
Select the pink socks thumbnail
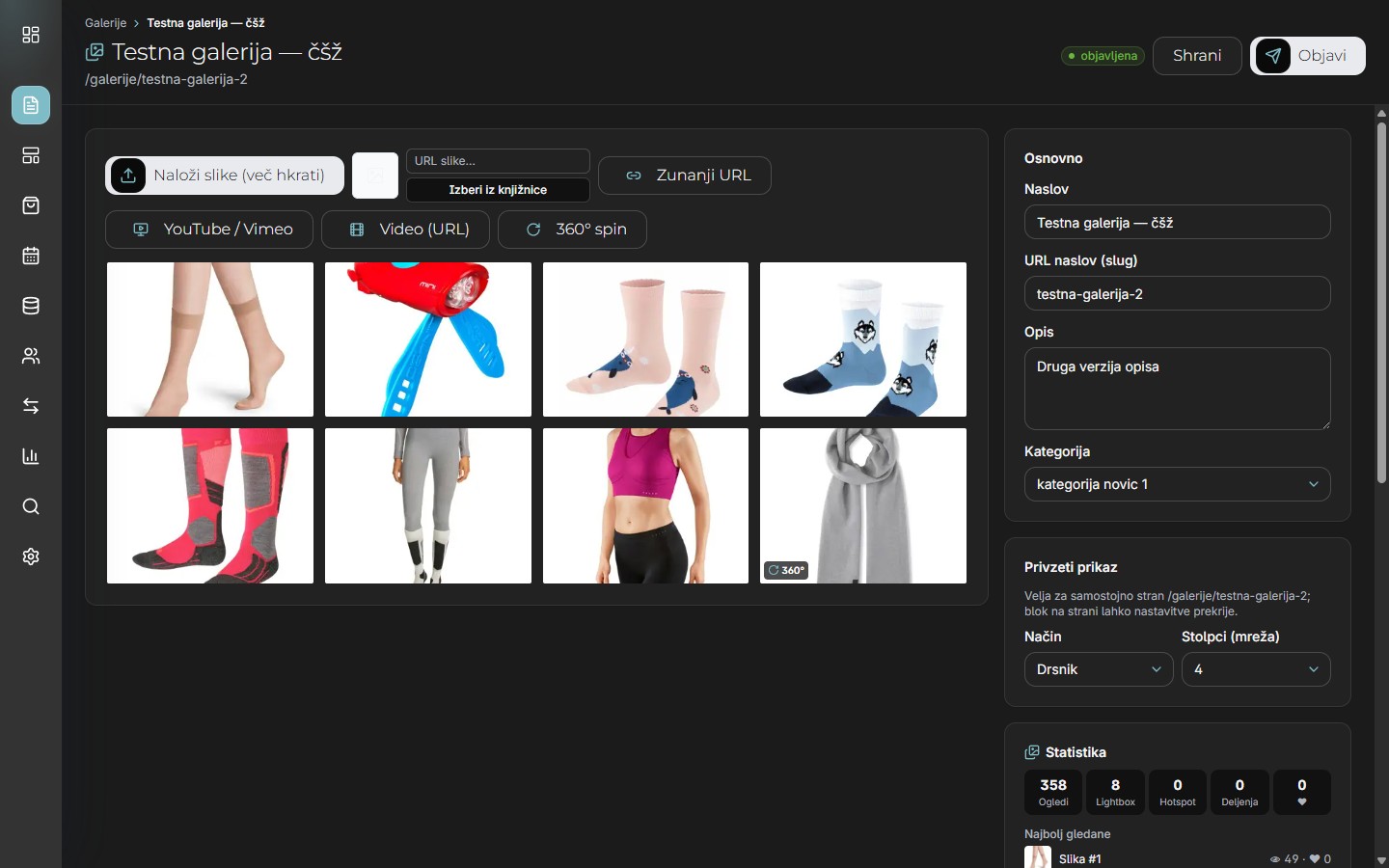pos(645,339)
